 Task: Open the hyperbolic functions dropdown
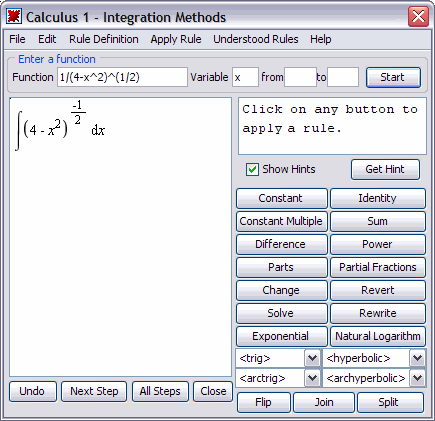[x=417, y=358]
